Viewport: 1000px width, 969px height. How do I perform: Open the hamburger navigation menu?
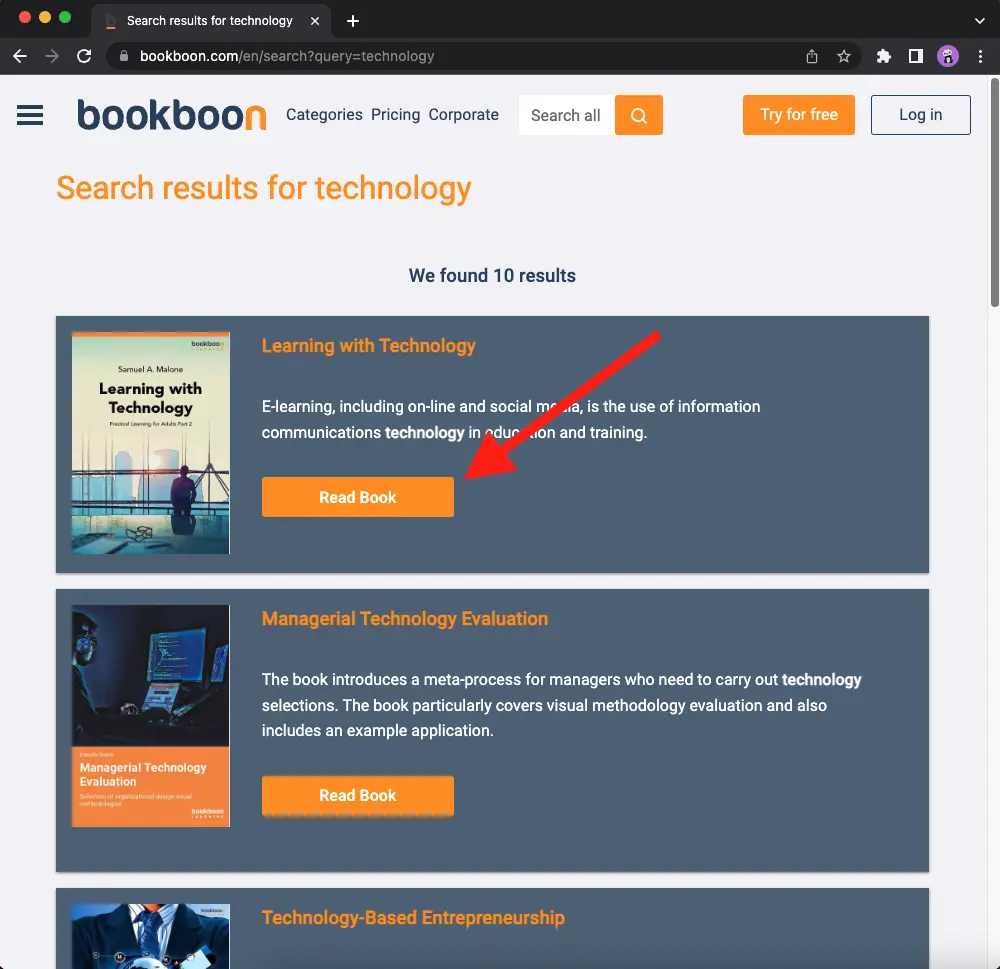click(x=30, y=115)
